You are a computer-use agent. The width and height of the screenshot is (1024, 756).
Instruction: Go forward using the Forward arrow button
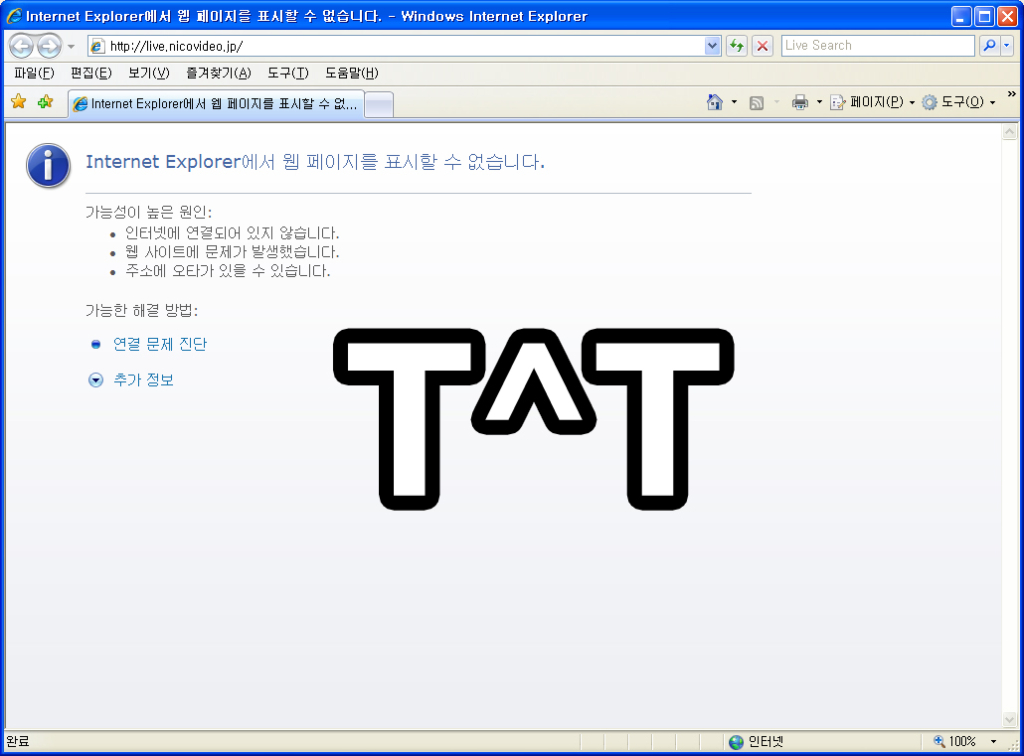click(49, 46)
